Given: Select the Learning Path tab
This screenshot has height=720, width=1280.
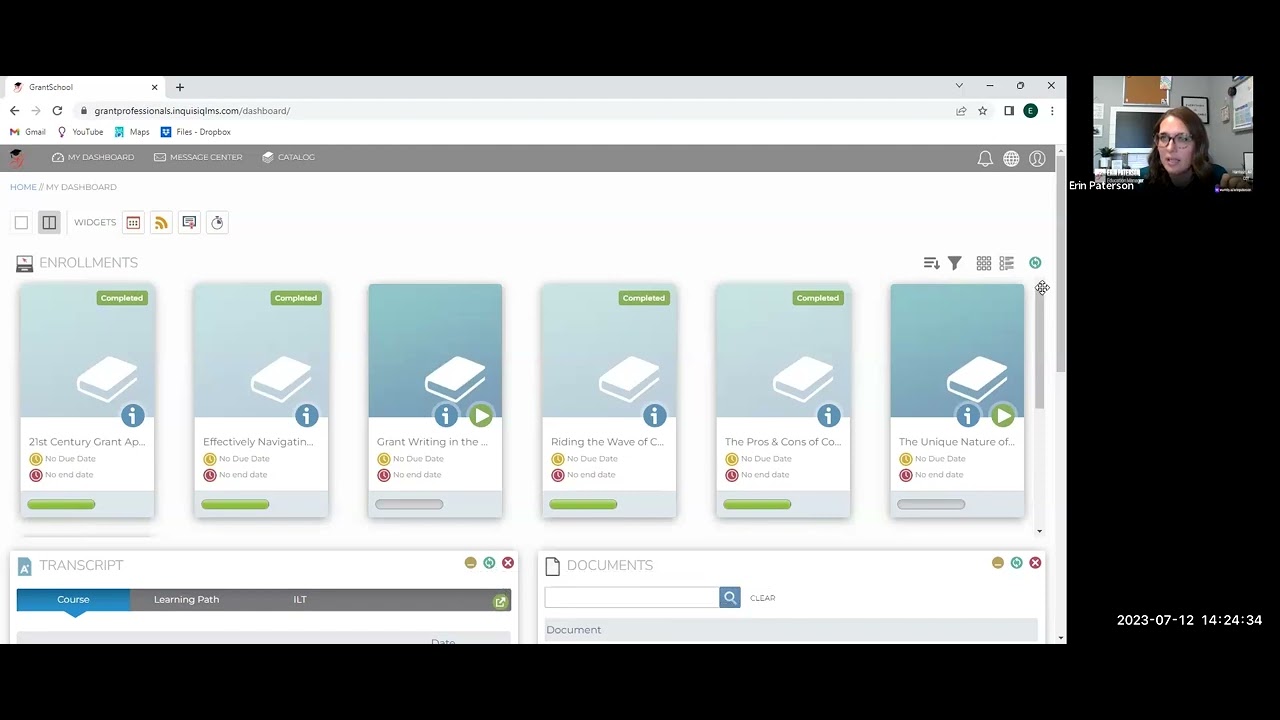Looking at the screenshot, I should tap(186, 599).
